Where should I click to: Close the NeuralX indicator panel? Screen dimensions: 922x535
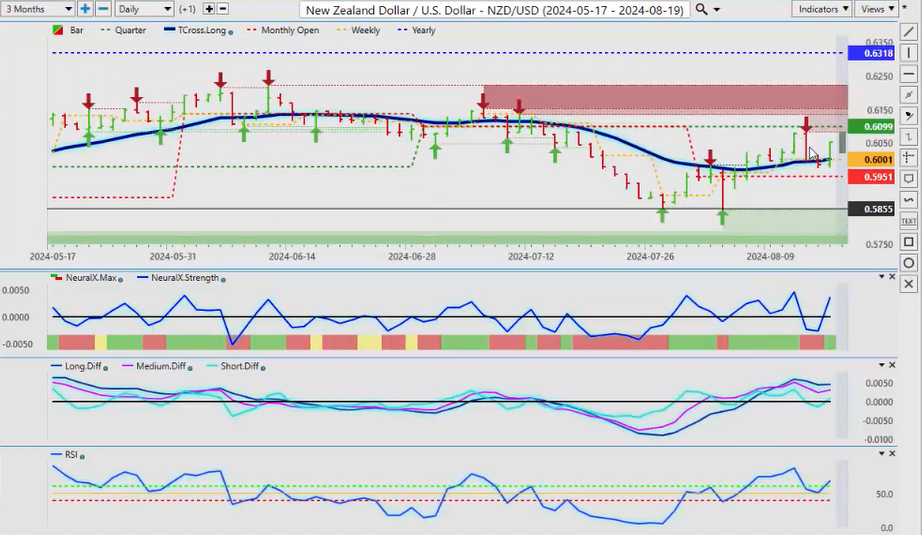[893, 276]
